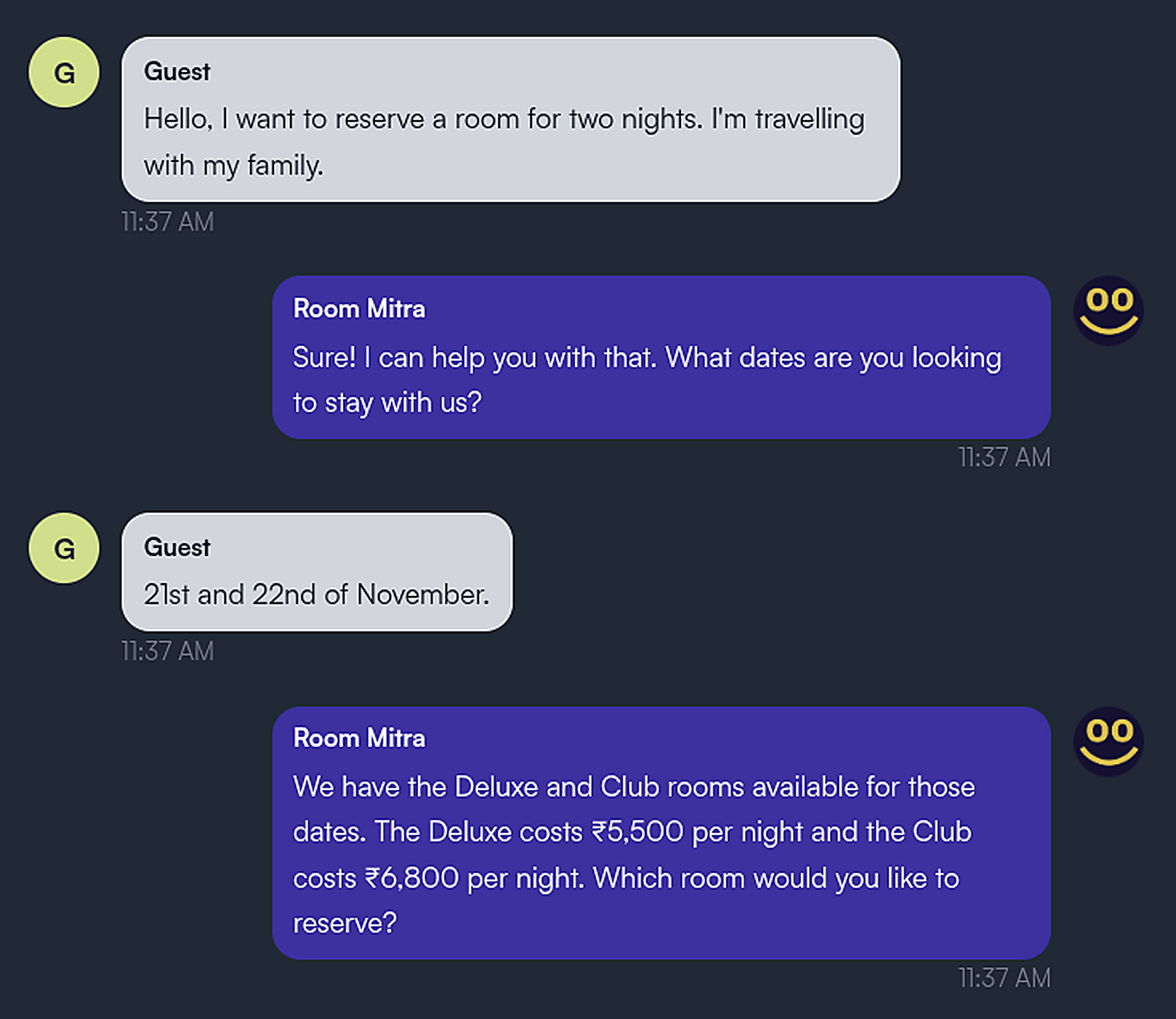Click the timestamp below Room Mitra's first reply

coord(1005,457)
